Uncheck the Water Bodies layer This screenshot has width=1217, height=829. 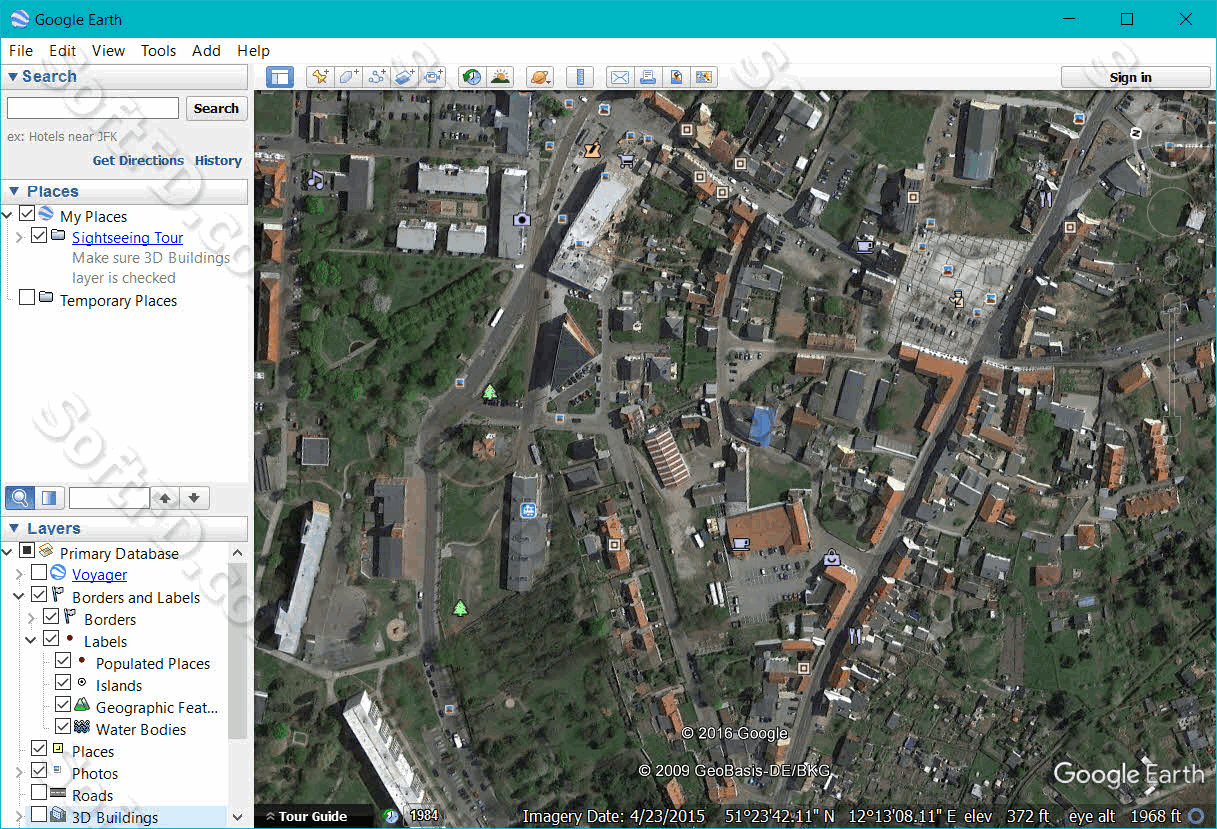63,727
